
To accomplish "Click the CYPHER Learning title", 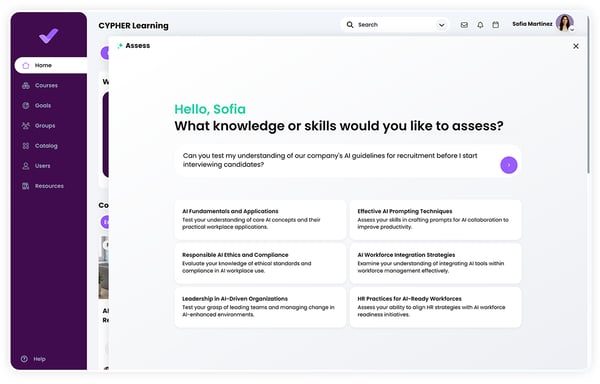I will [133, 26].
